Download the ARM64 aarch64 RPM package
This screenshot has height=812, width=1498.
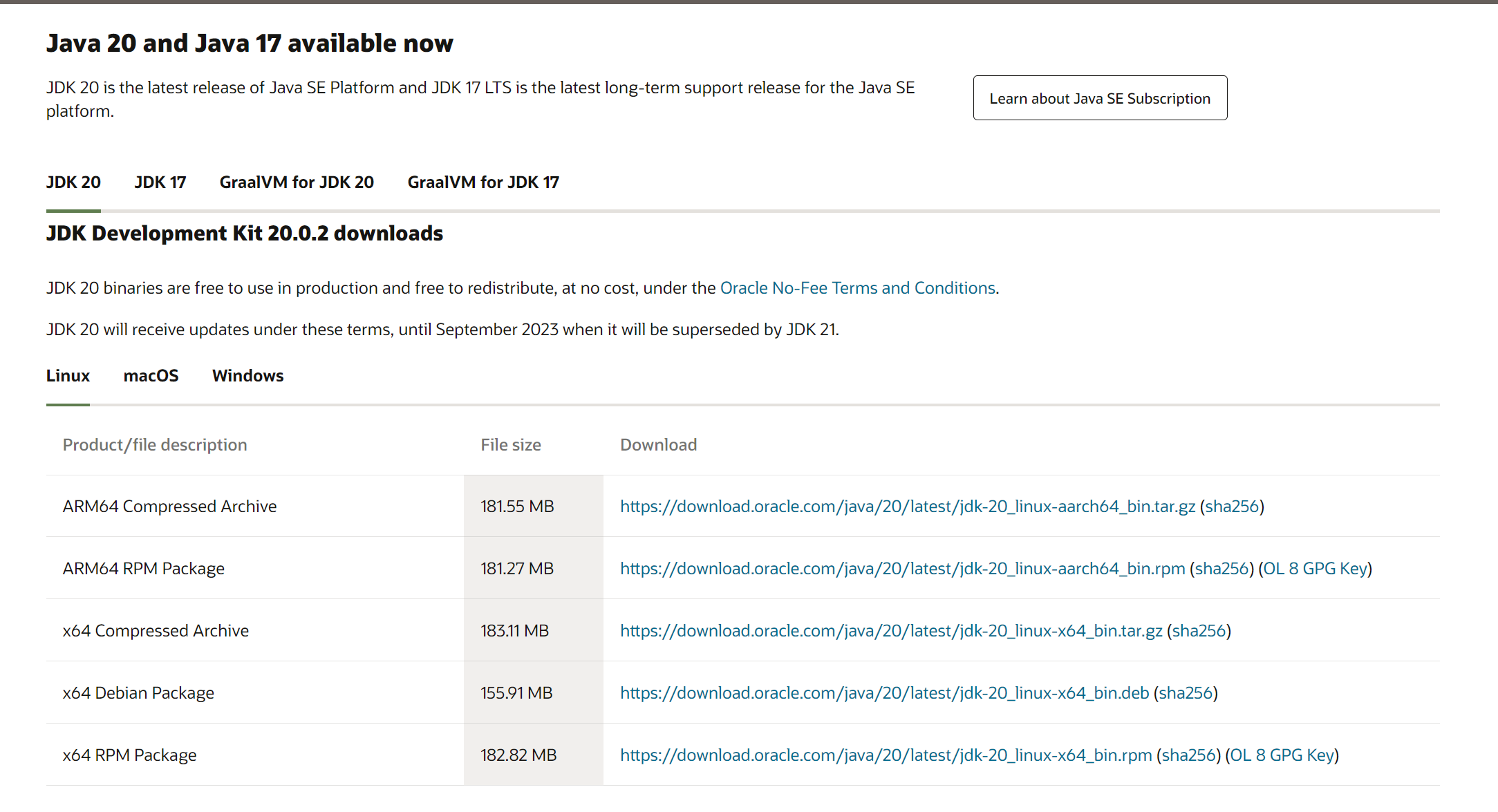point(902,569)
